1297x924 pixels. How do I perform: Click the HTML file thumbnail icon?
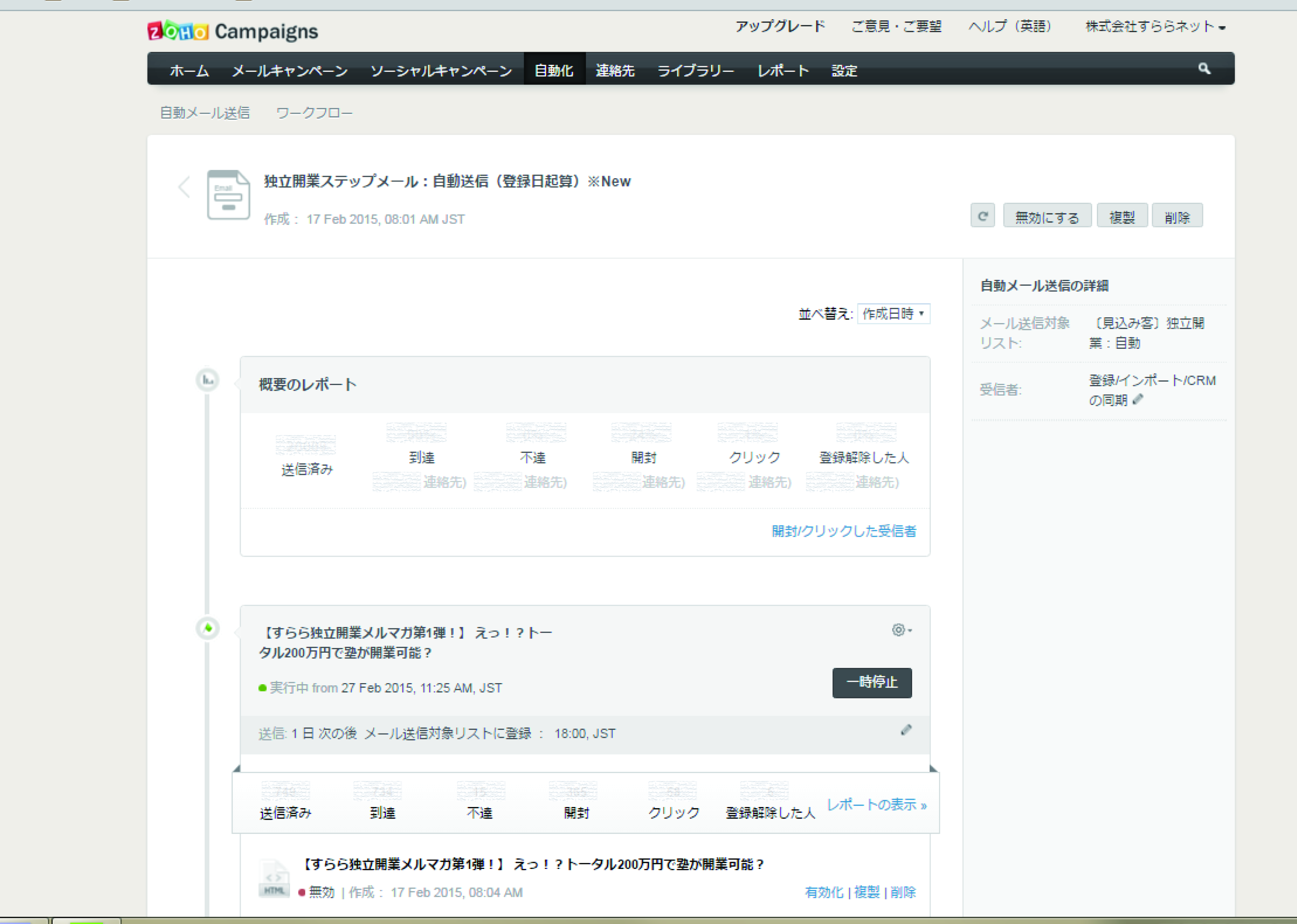pyautogui.click(x=274, y=879)
